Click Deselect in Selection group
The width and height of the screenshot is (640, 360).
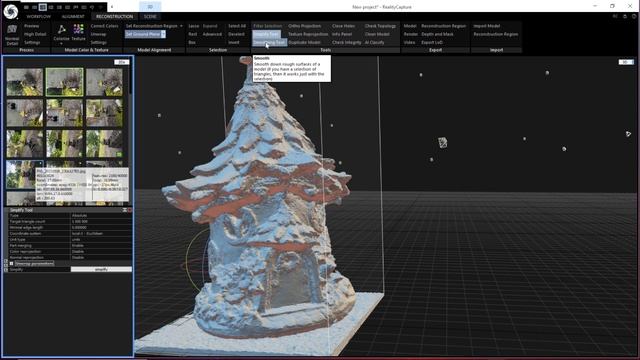[236, 34]
